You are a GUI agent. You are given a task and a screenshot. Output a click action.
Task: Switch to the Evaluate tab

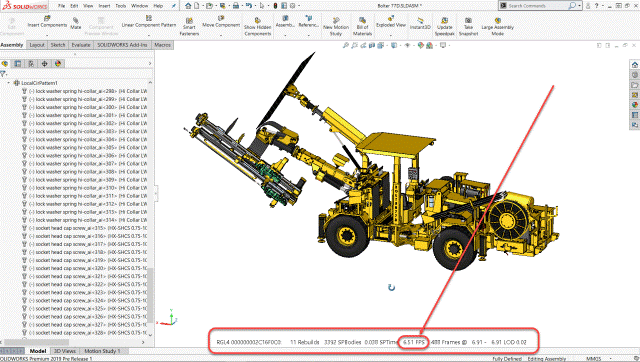tap(81, 45)
